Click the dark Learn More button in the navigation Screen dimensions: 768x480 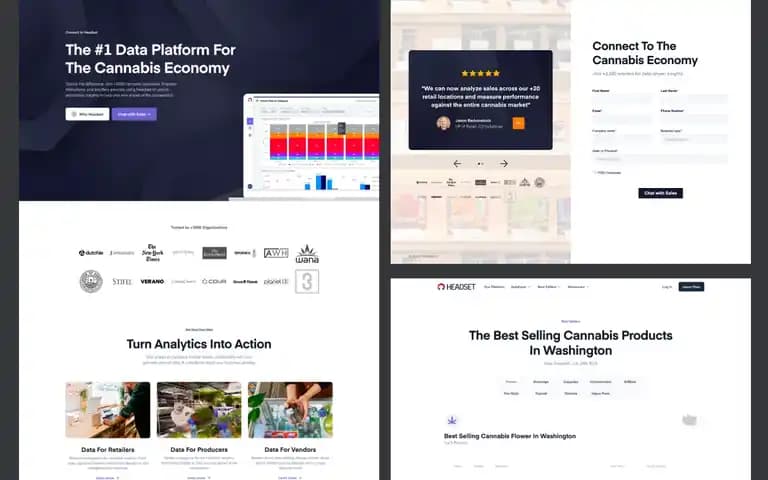(691, 287)
